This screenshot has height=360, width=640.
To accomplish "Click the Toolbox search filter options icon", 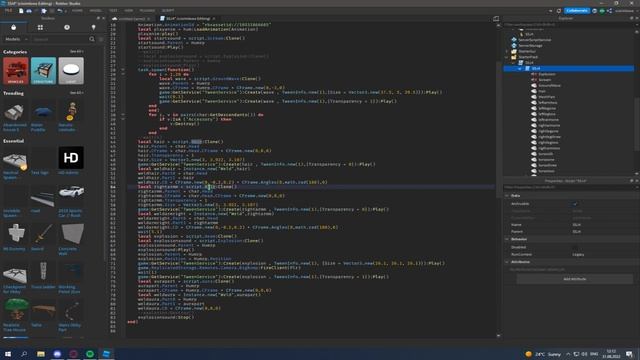I will pos(101,39).
